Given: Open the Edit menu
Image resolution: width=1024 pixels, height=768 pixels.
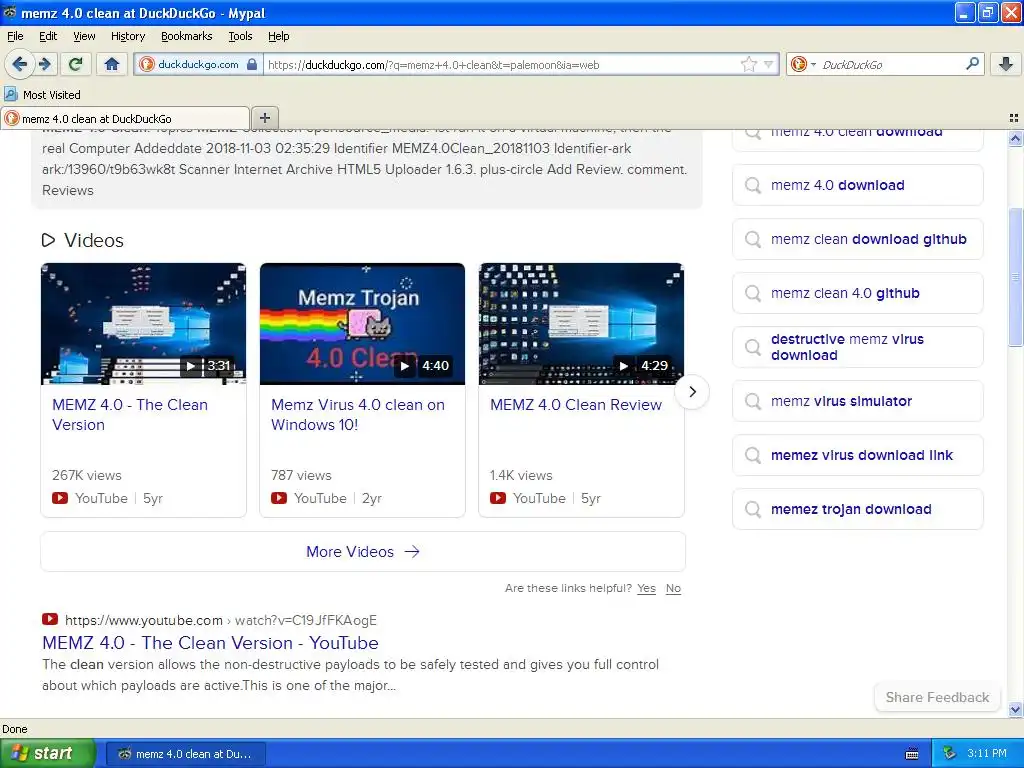Looking at the screenshot, I should point(48,36).
